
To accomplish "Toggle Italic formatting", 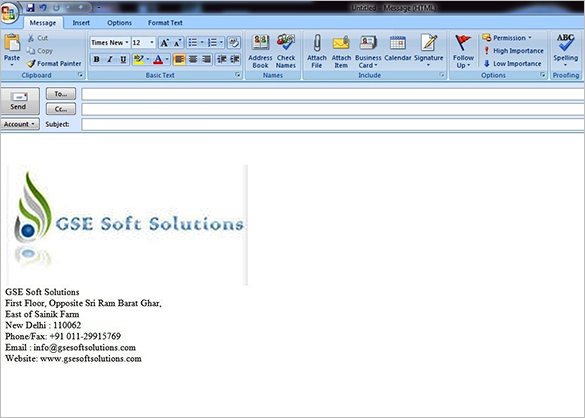I will [x=110, y=59].
